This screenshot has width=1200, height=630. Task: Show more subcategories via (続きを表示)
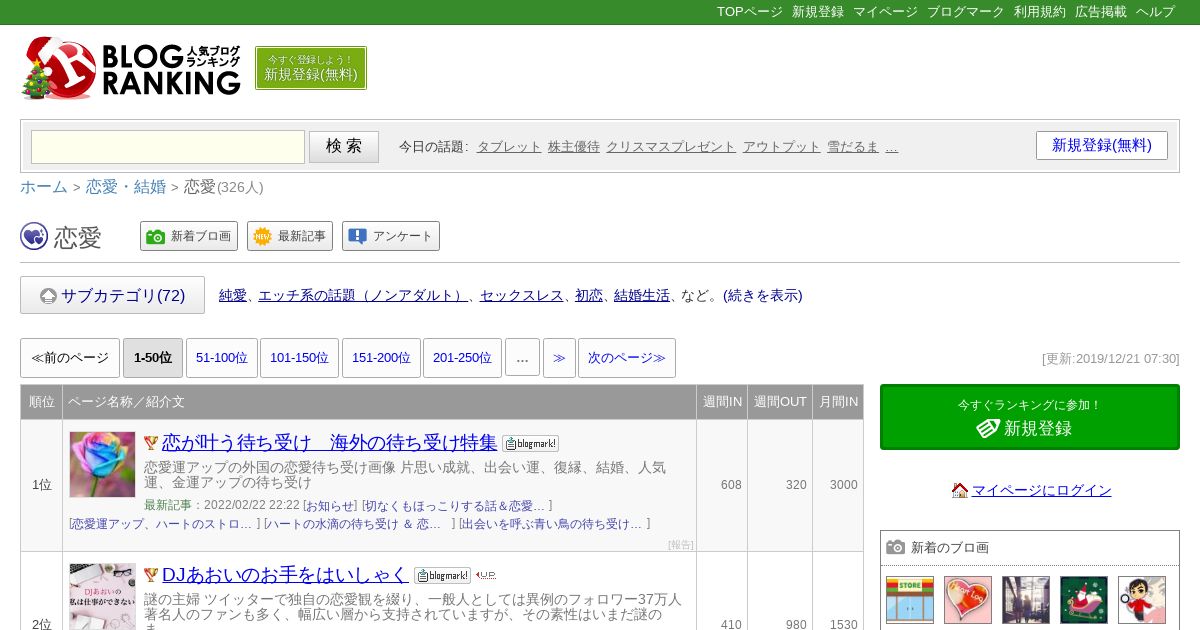click(763, 295)
